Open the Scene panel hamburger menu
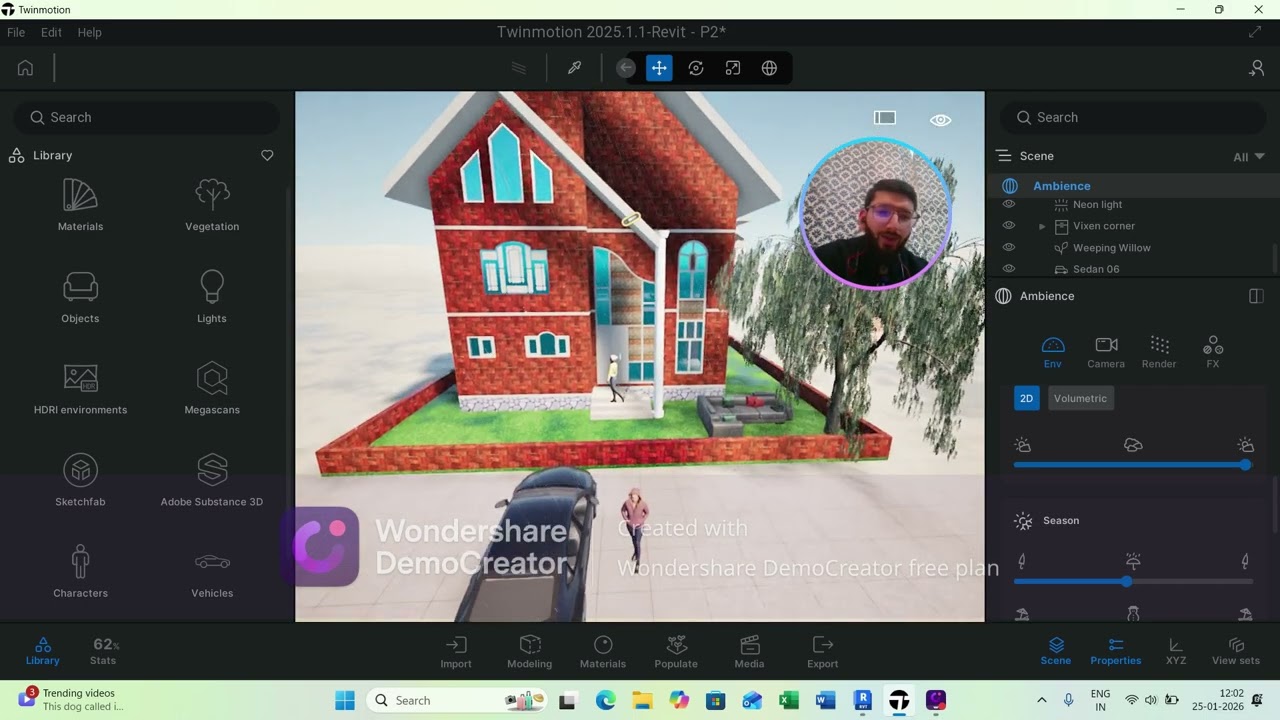The image size is (1280, 720). pos(1004,156)
